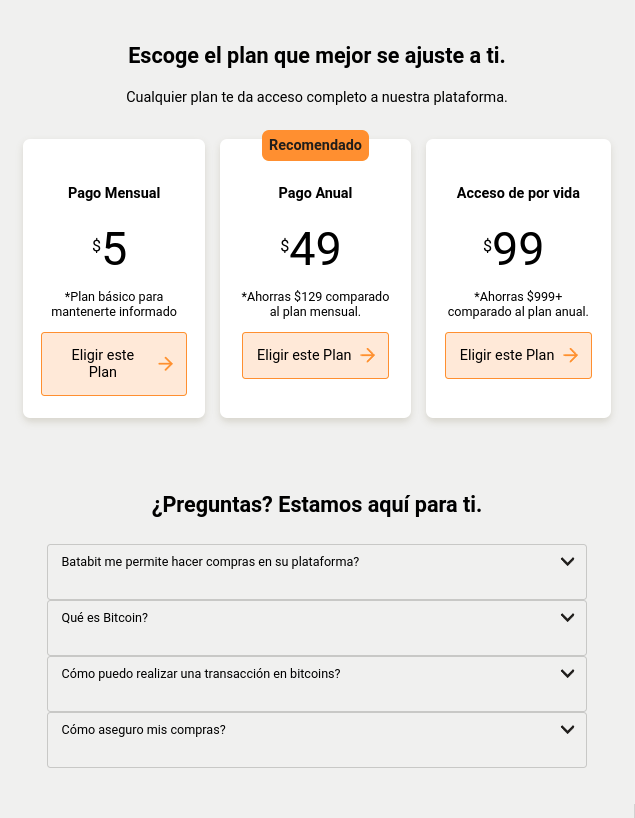Click the chevron icon on "Cómo aseguro mis compras?"
The image size is (635, 818).
click(x=567, y=729)
